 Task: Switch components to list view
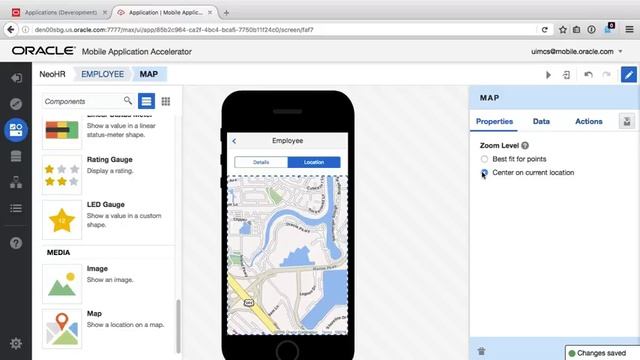[147, 101]
